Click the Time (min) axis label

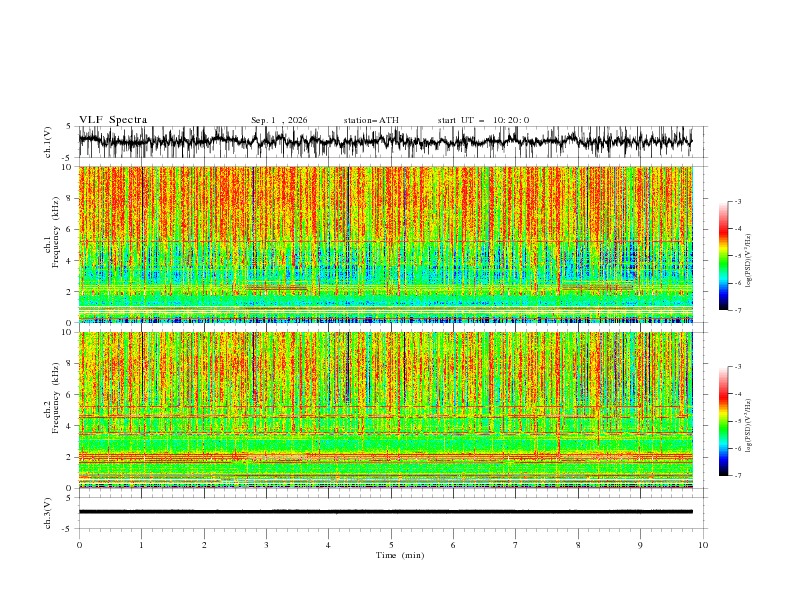(400, 555)
